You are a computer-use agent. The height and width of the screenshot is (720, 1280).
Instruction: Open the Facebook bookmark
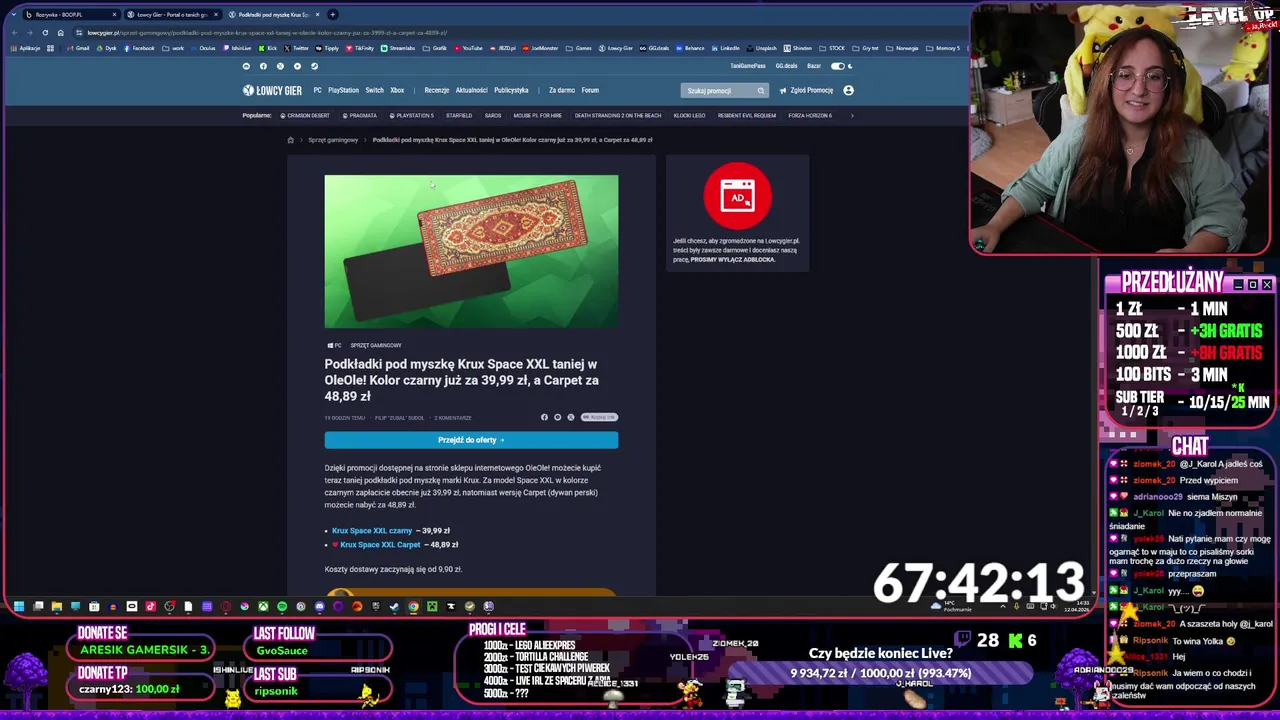(139, 48)
